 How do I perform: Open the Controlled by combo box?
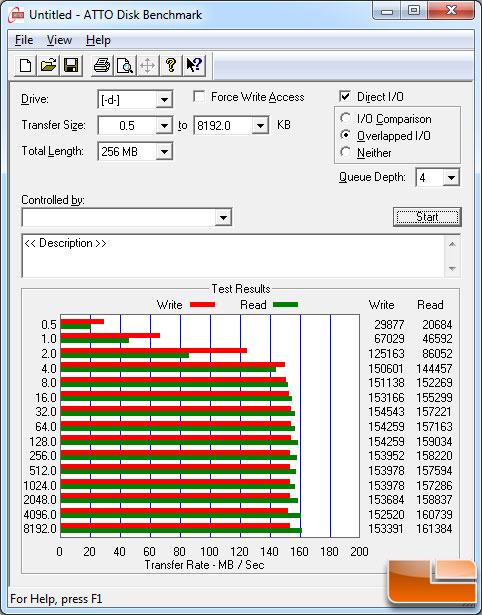[127, 217]
